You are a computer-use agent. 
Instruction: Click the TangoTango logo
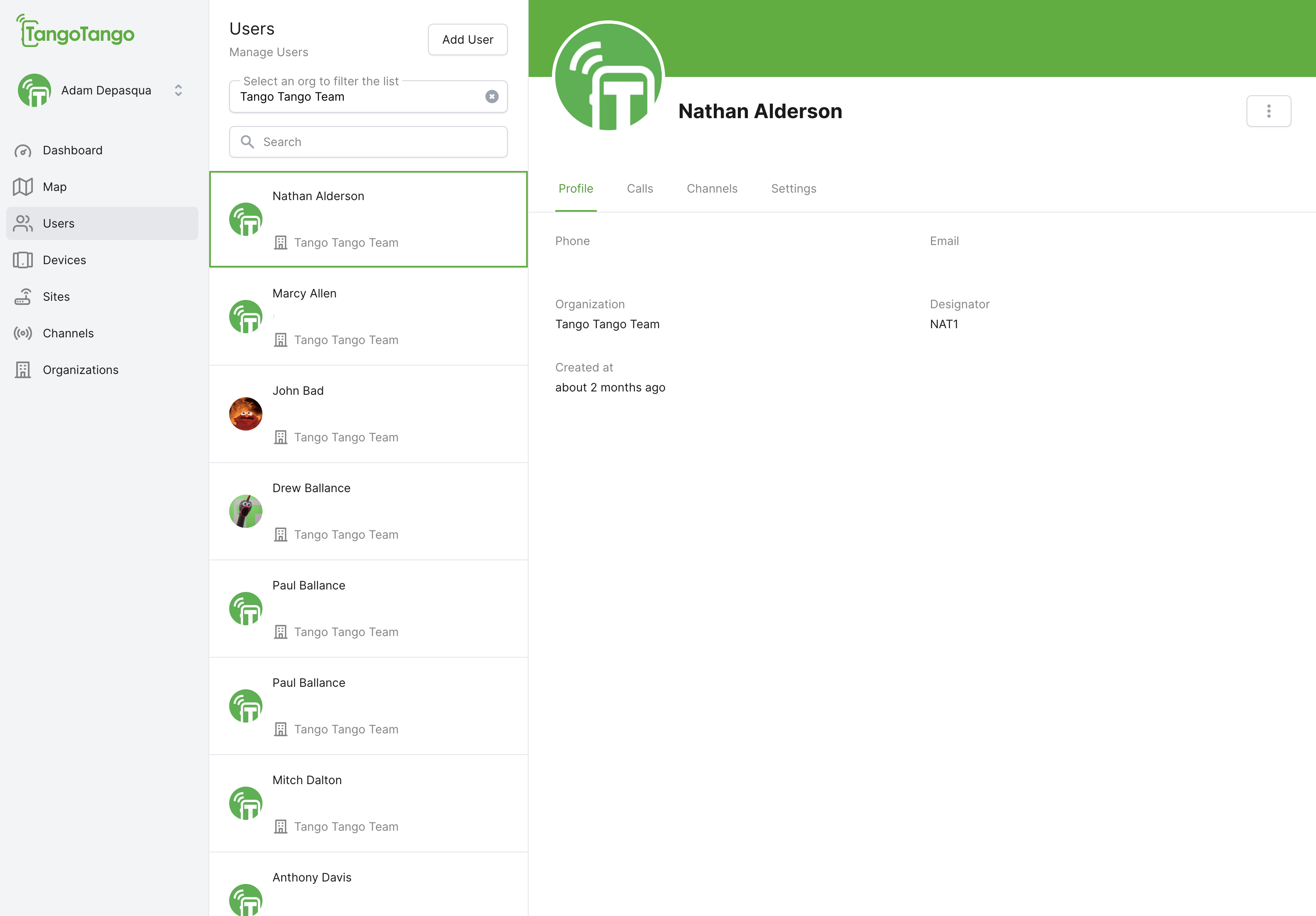[x=76, y=32]
